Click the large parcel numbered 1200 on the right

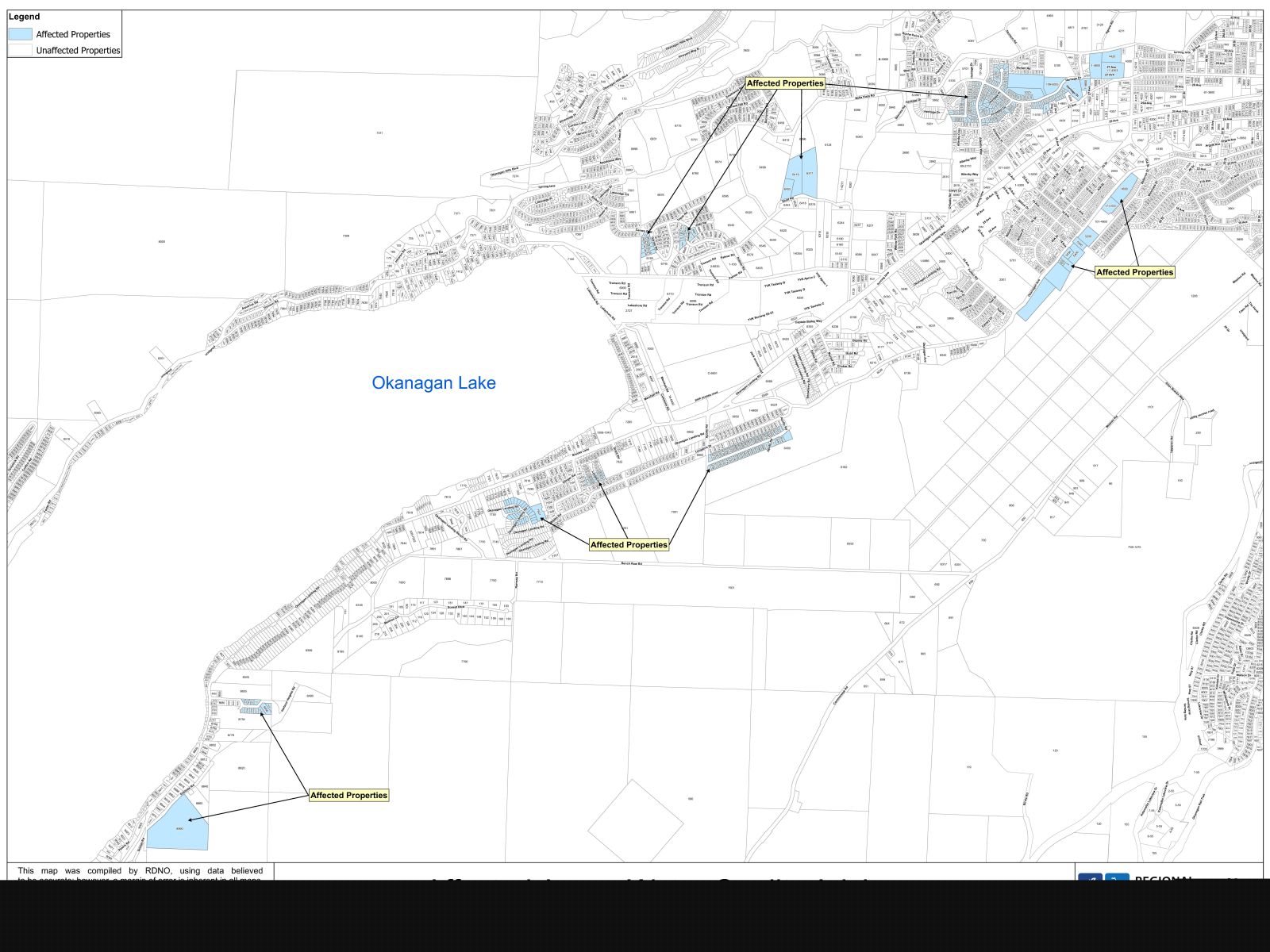pos(1193,296)
